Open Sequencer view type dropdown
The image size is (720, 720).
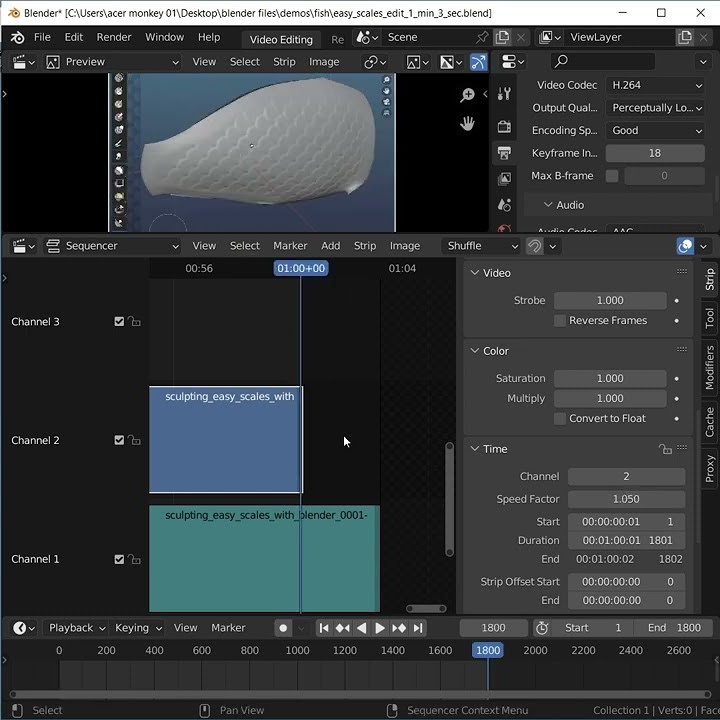pyautogui.click(x=112, y=246)
